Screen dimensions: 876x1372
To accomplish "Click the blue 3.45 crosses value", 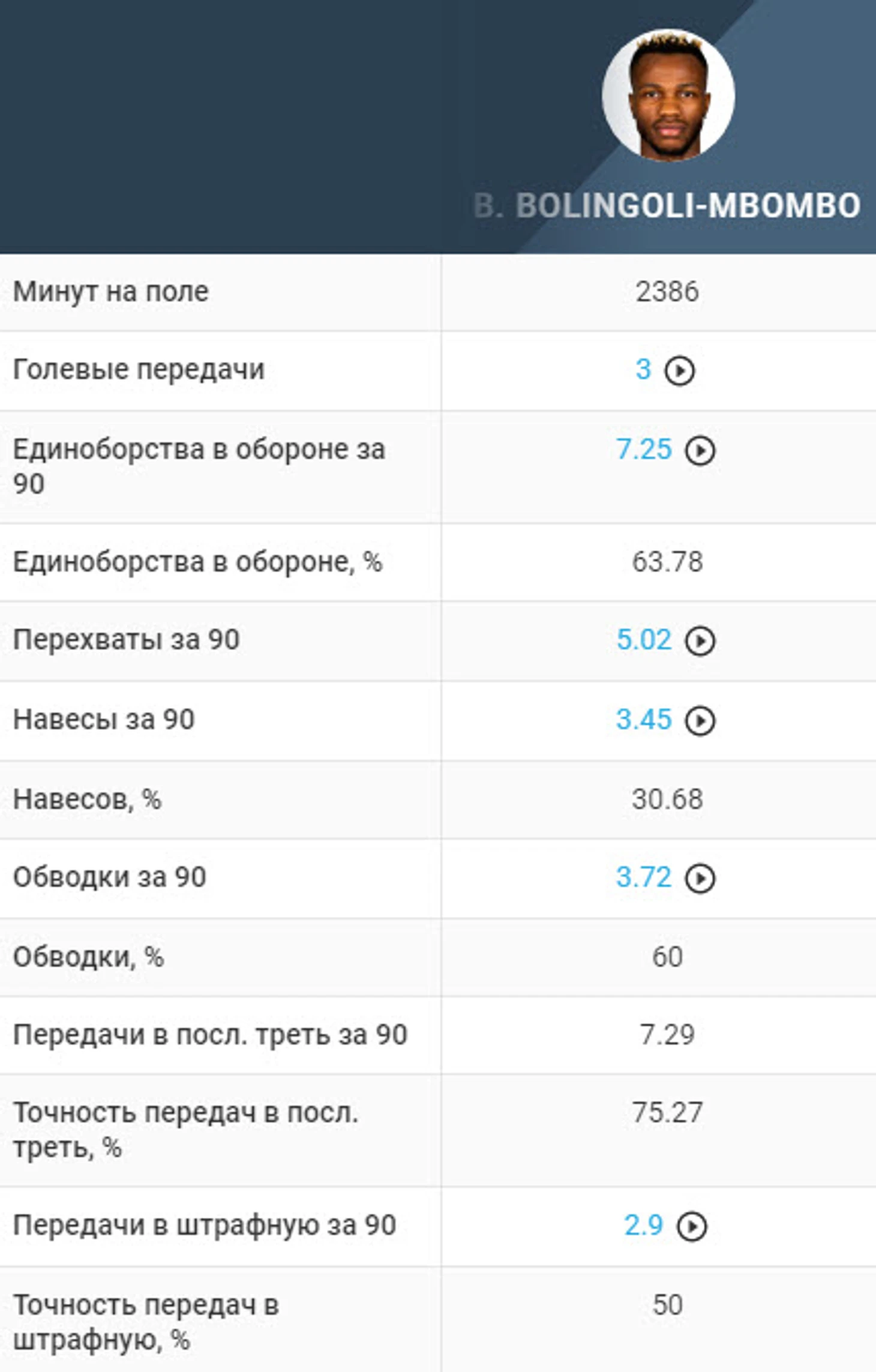I will click(644, 719).
